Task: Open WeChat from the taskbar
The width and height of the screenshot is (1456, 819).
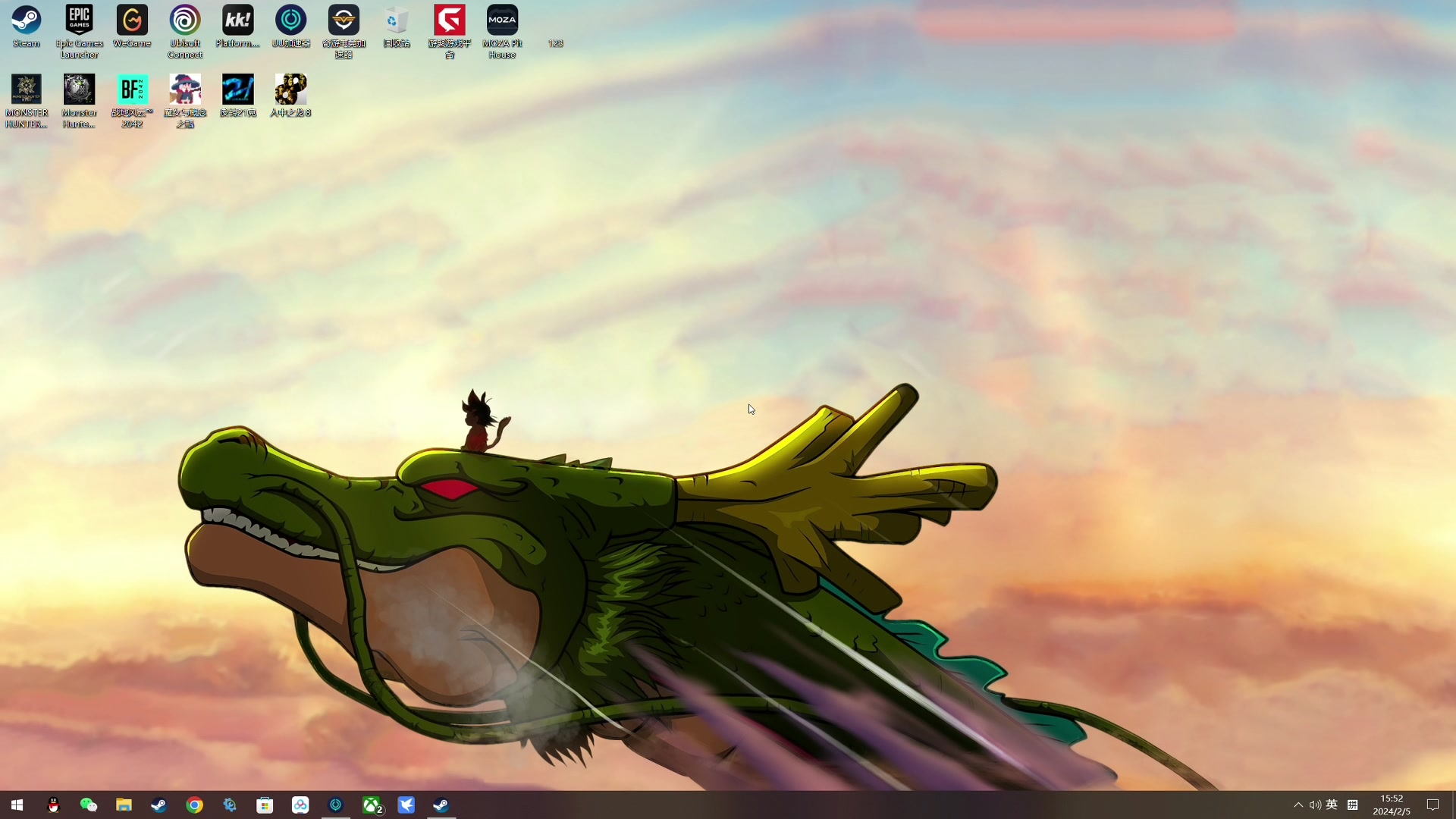Action: point(88,805)
